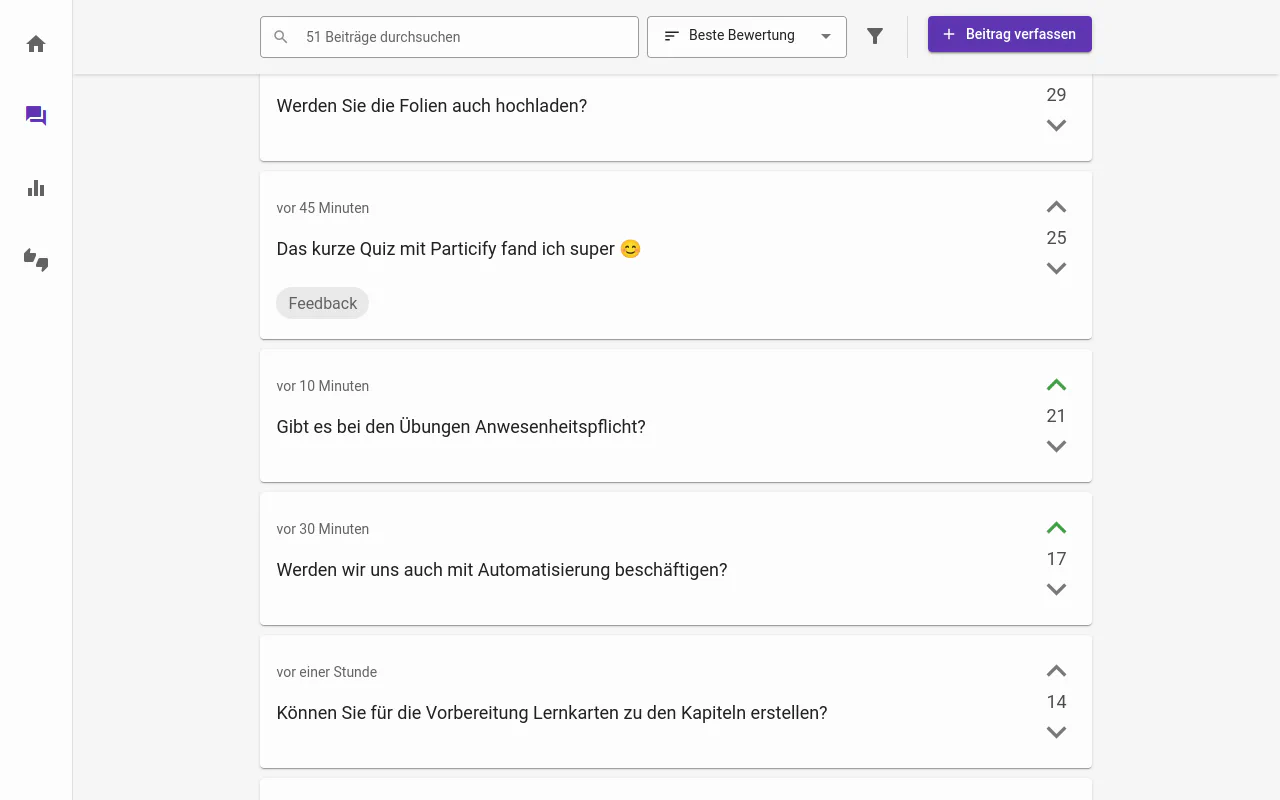1280x800 pixels.
Task: Open the Beste Bewertung sort dropdown
Action: click(x=746, y=36)
